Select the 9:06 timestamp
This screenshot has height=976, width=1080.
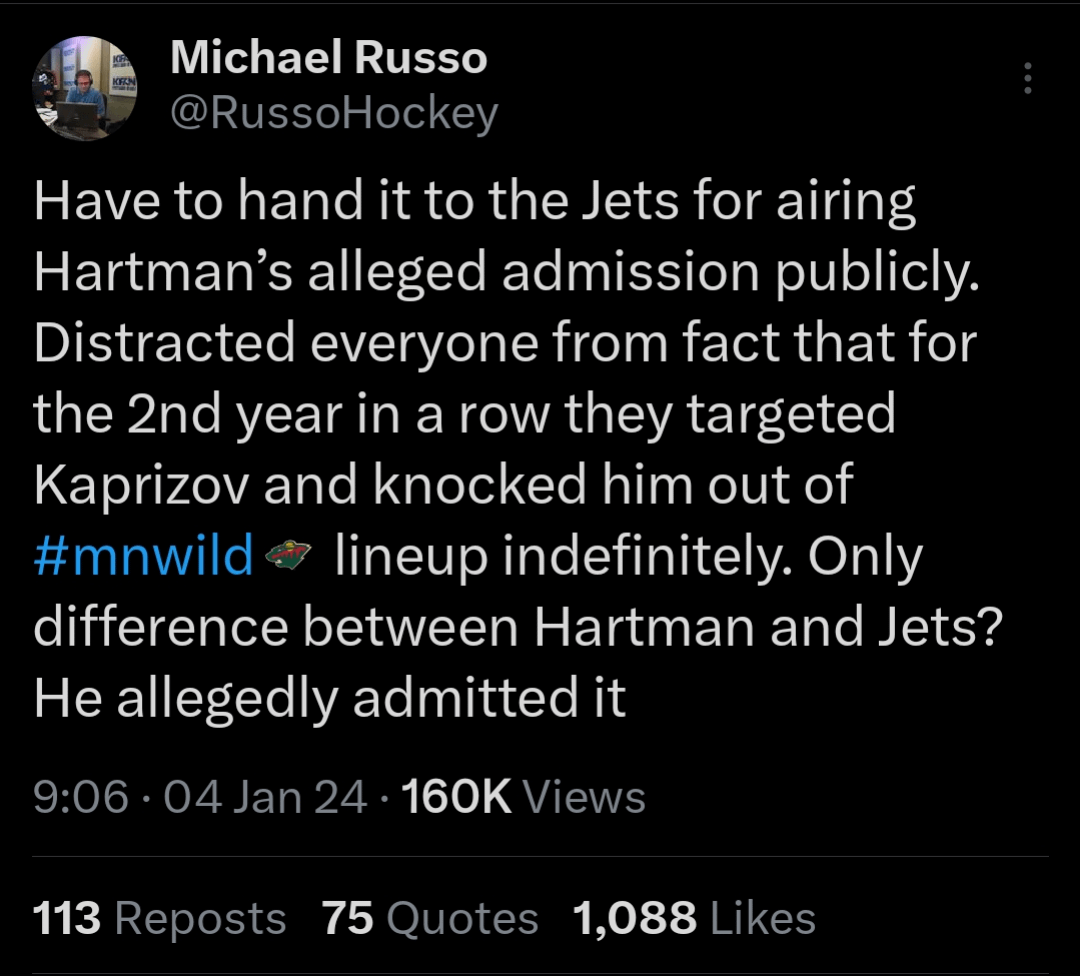tap(81, 797)
